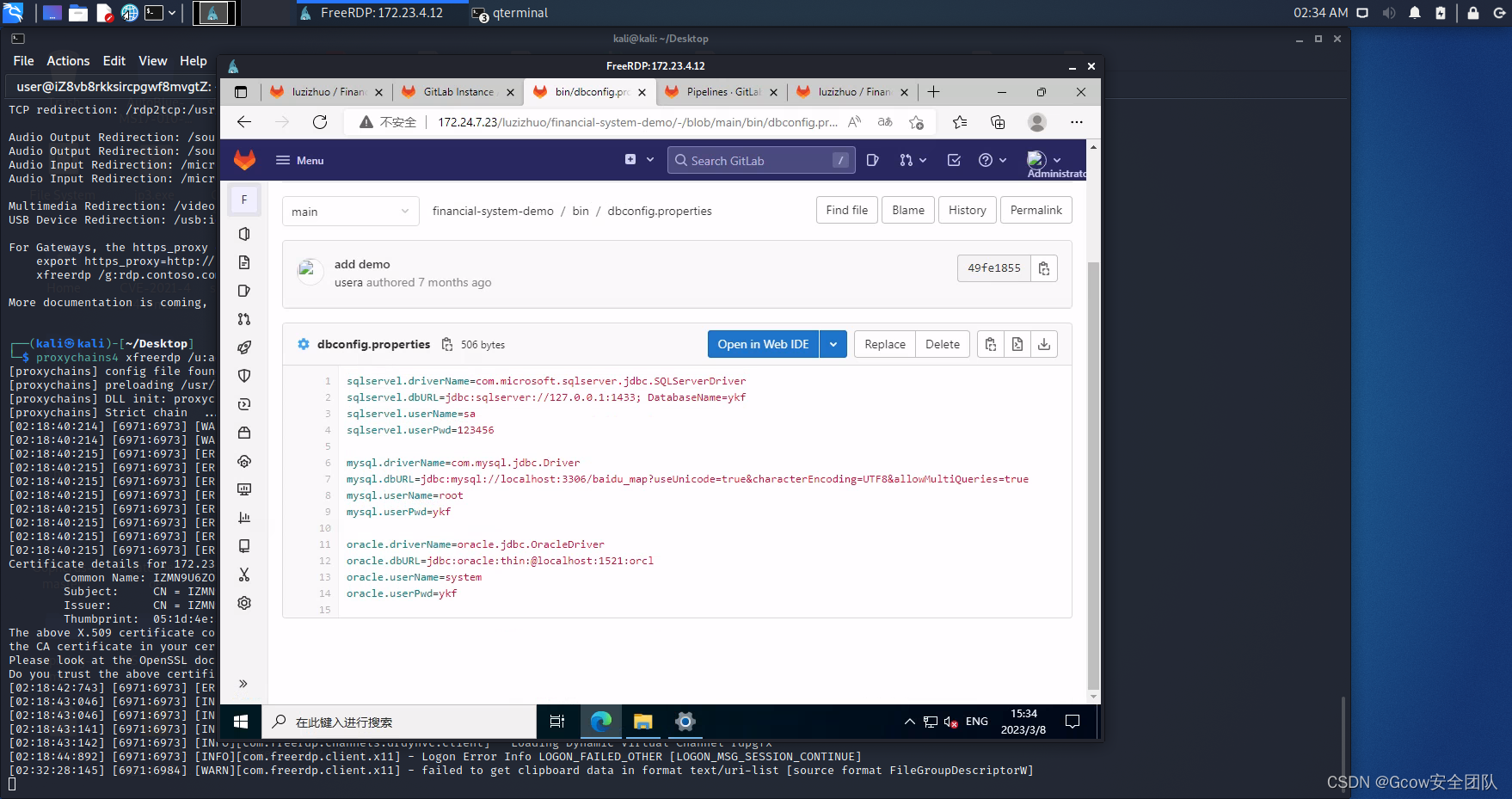
Task: Open Packages & Registries sidebar icon
Action: pyautogui.click(x=244, y=433)
